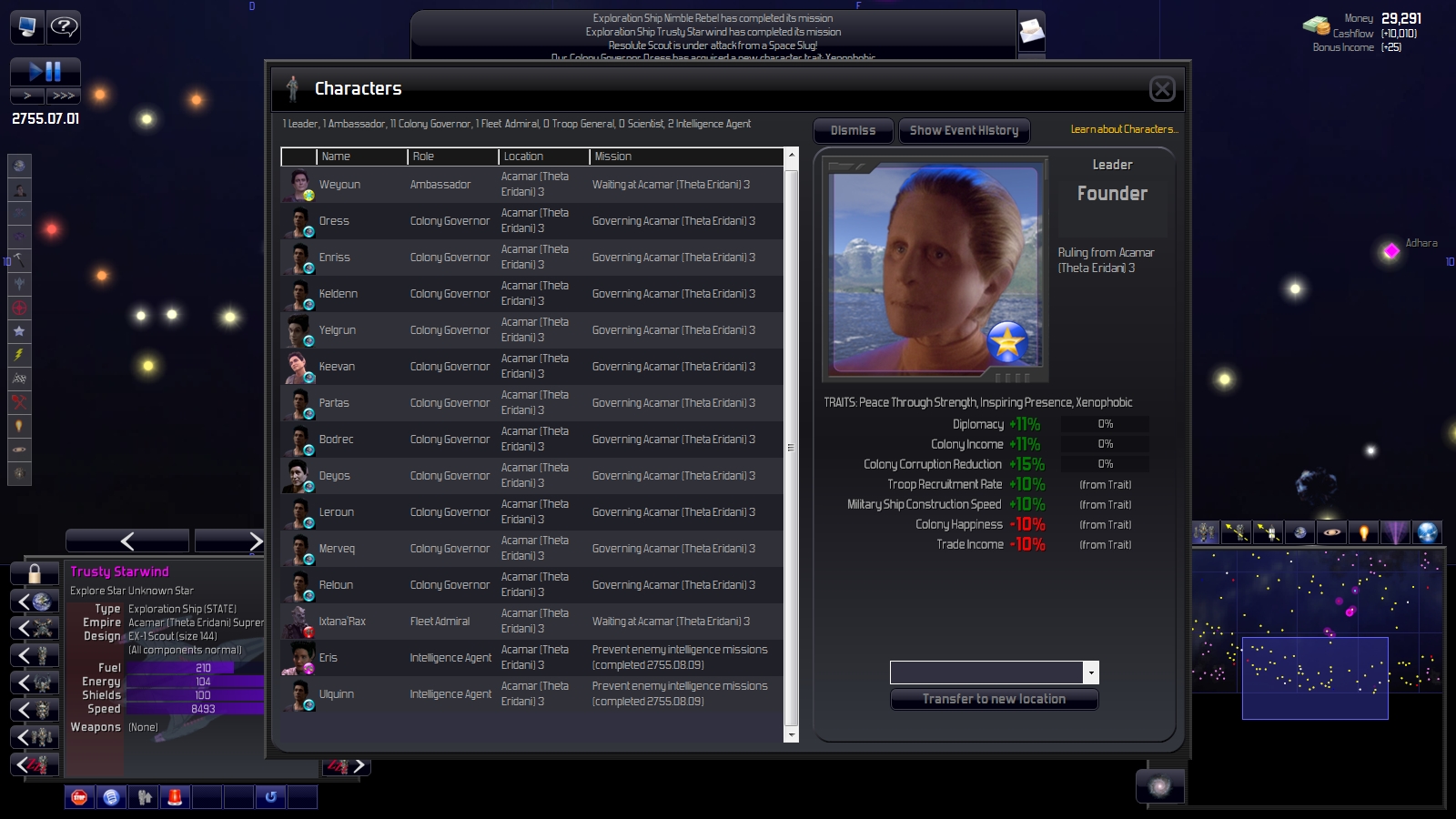
Task: Click the sleeping ZZ idle ship right-arrow button
Action: click(346, 766)
